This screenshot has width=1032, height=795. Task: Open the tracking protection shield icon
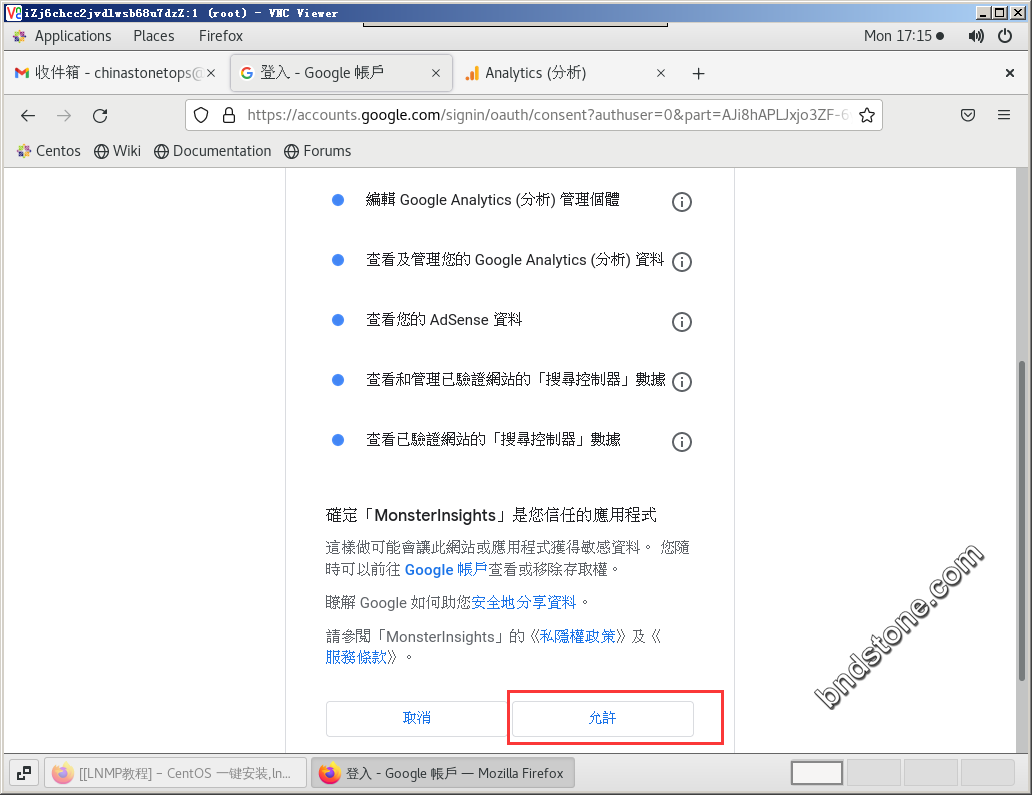(x=201, y=115)
